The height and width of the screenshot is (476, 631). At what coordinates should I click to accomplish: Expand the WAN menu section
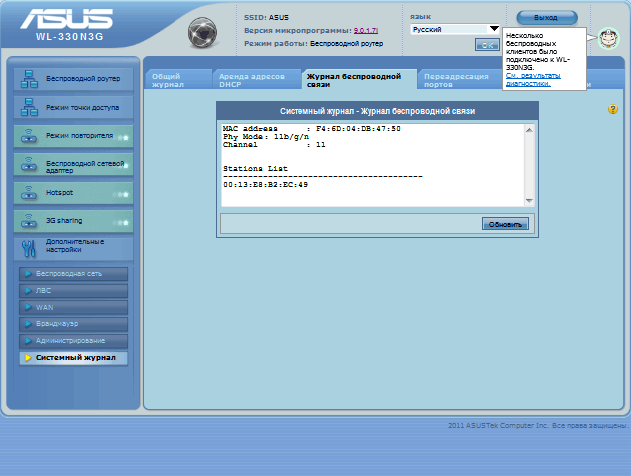tap(73, 307)
